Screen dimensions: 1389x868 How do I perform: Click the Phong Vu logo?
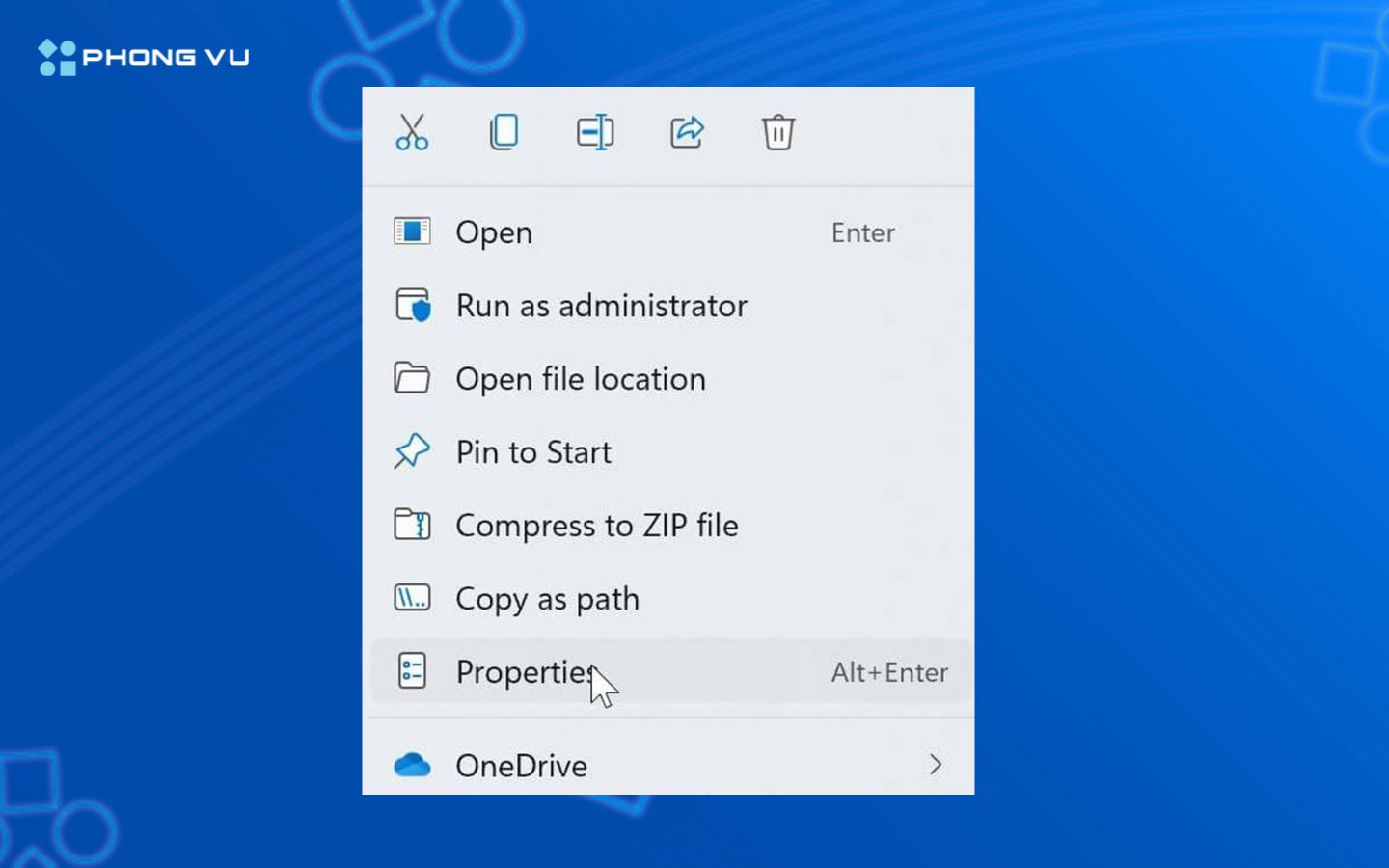144,57
